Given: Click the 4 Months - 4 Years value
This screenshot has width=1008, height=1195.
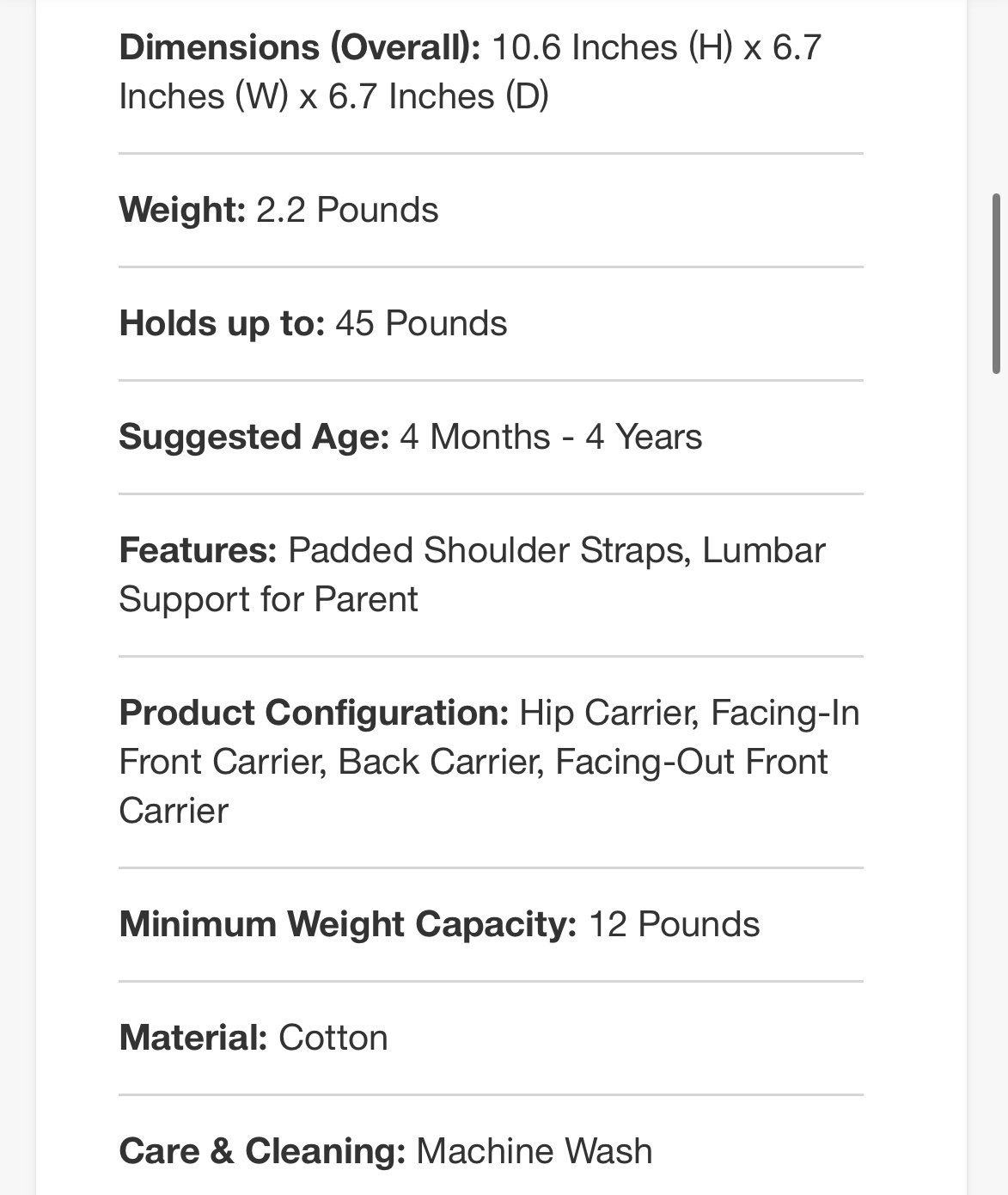Looking at the screenshot, I should coord(551,437).
